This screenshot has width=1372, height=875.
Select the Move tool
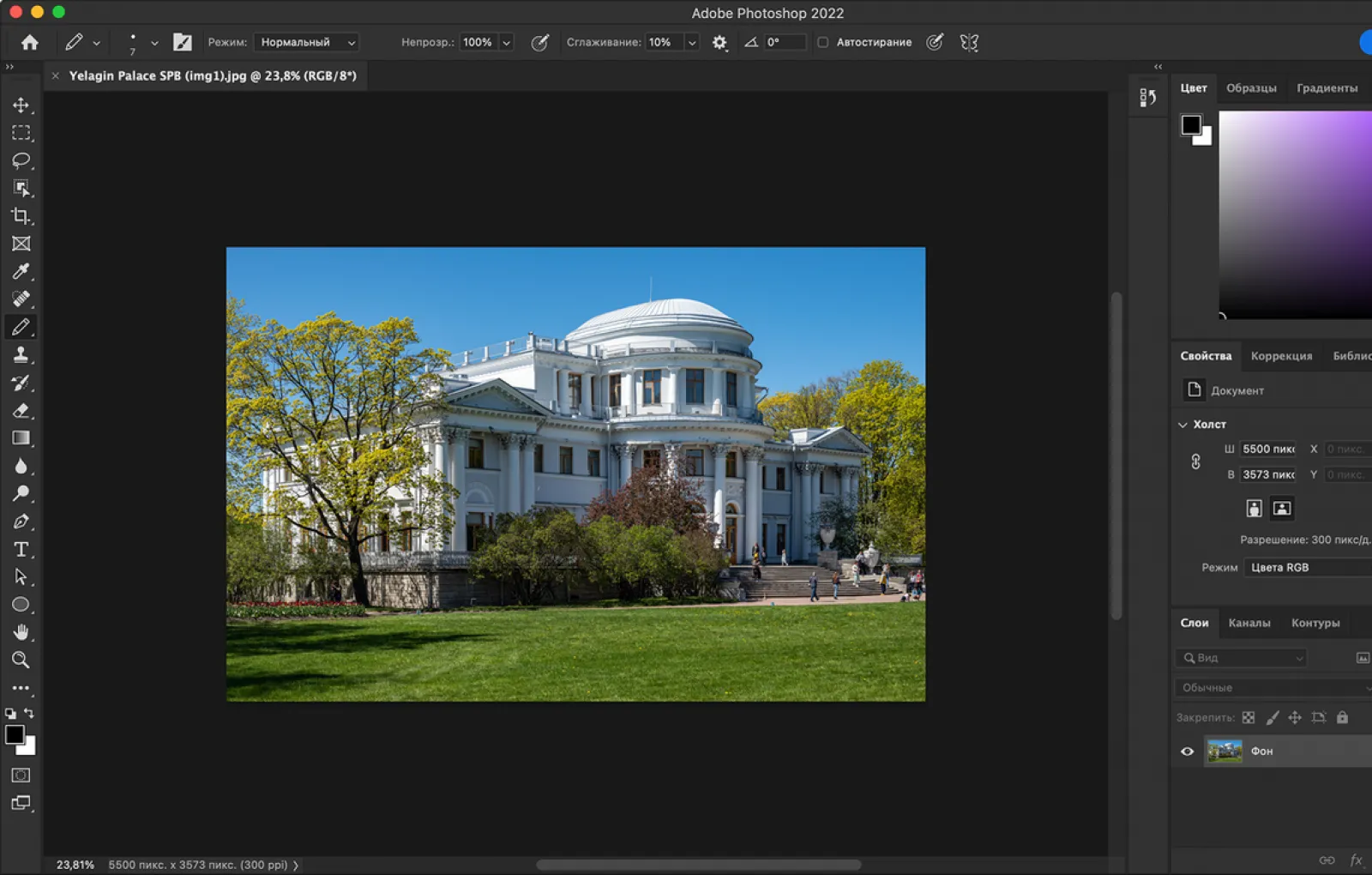tap(21, 105)
